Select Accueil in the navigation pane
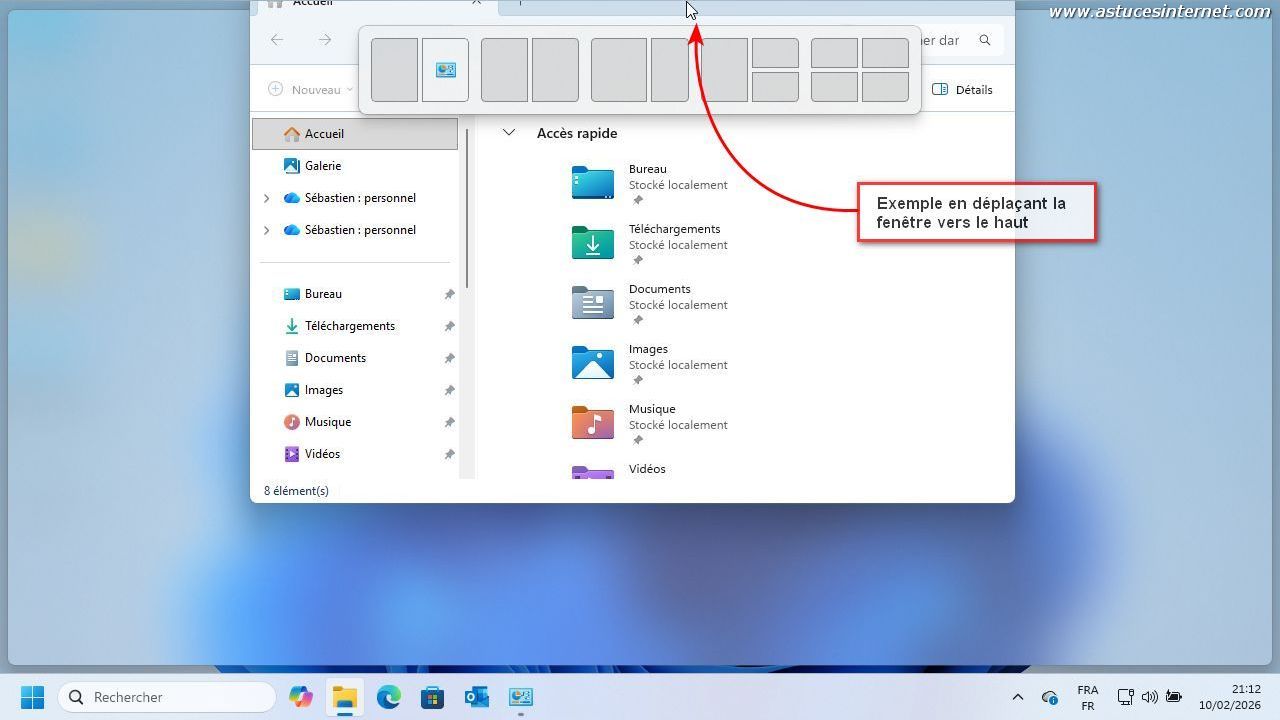The height and width of the screenshot is (720, 1280). pos(324,134)
